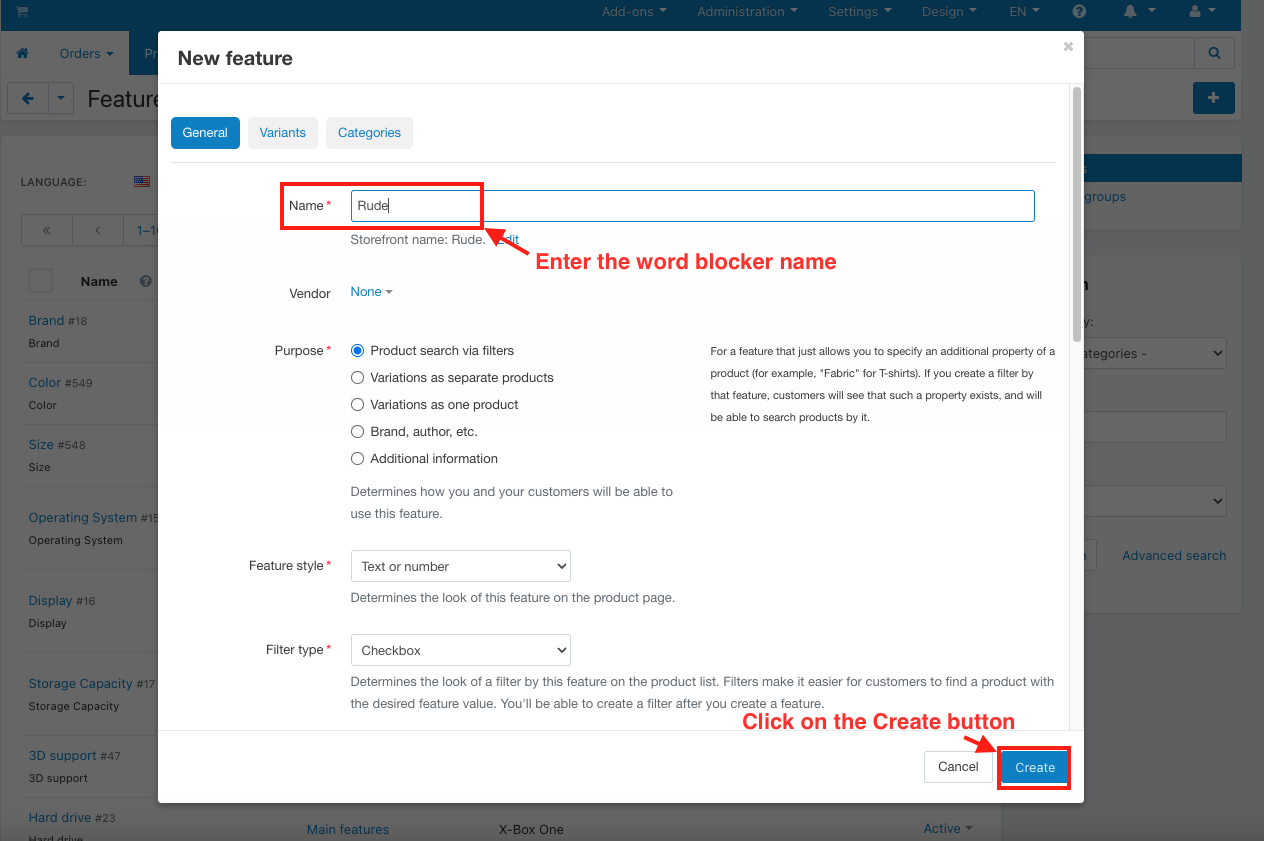Screen dimensions: 1264x841
Task: Open the Filter type dropdown
Action: click(460, 650)
